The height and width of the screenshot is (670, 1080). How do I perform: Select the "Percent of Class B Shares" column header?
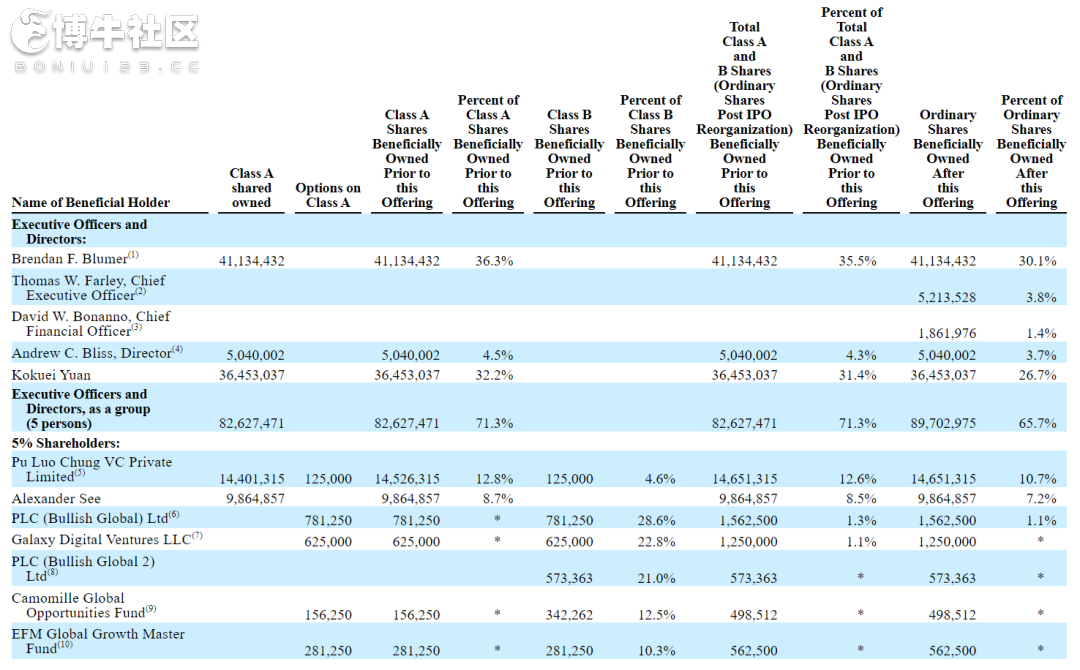tap(650, 151)
